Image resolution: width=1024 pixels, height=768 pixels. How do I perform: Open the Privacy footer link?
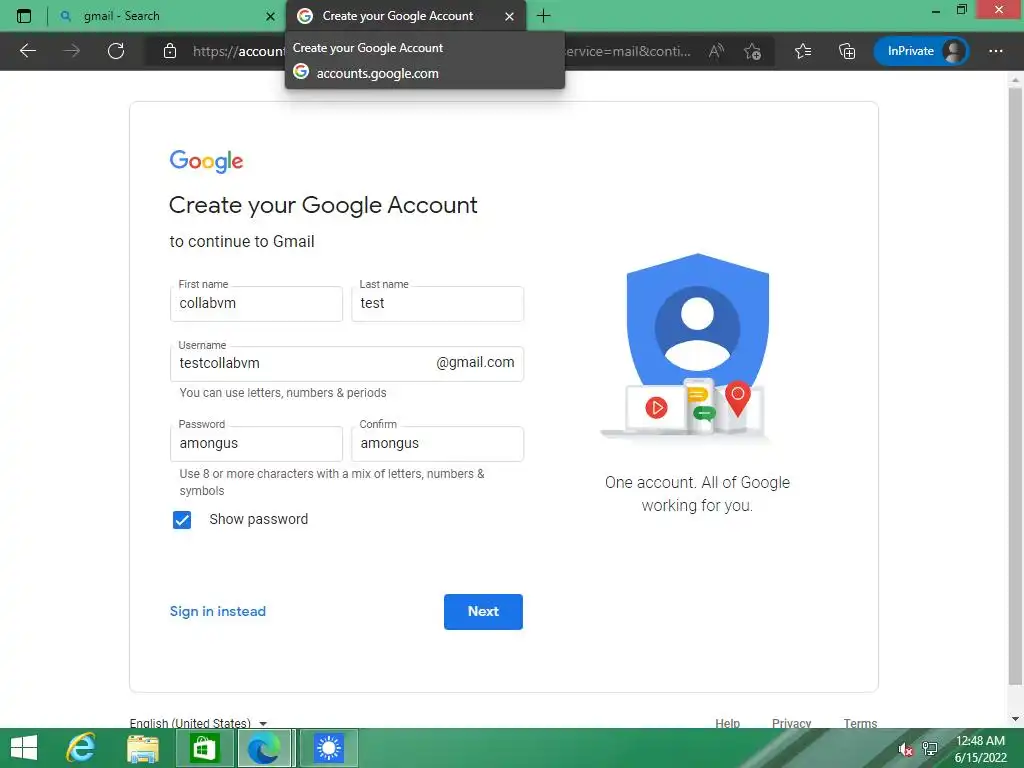click(x=792, y=723)
